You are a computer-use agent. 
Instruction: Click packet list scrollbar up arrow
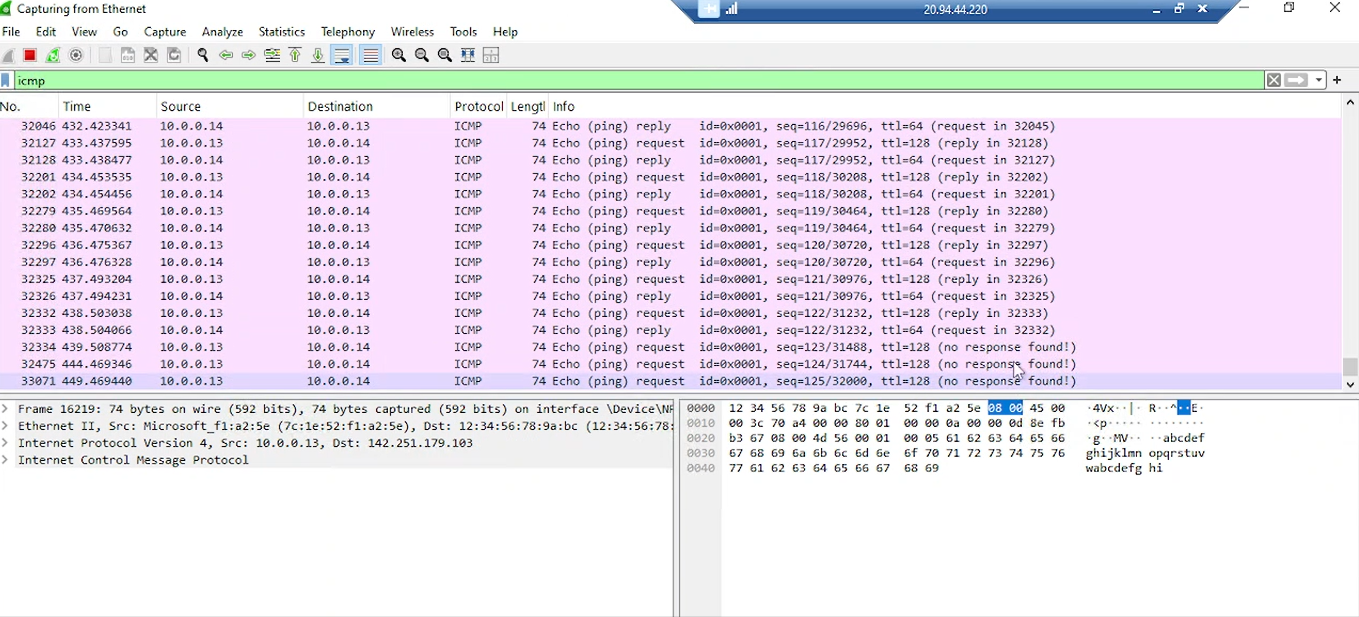pyautogui.click(x=1350, y=102)
